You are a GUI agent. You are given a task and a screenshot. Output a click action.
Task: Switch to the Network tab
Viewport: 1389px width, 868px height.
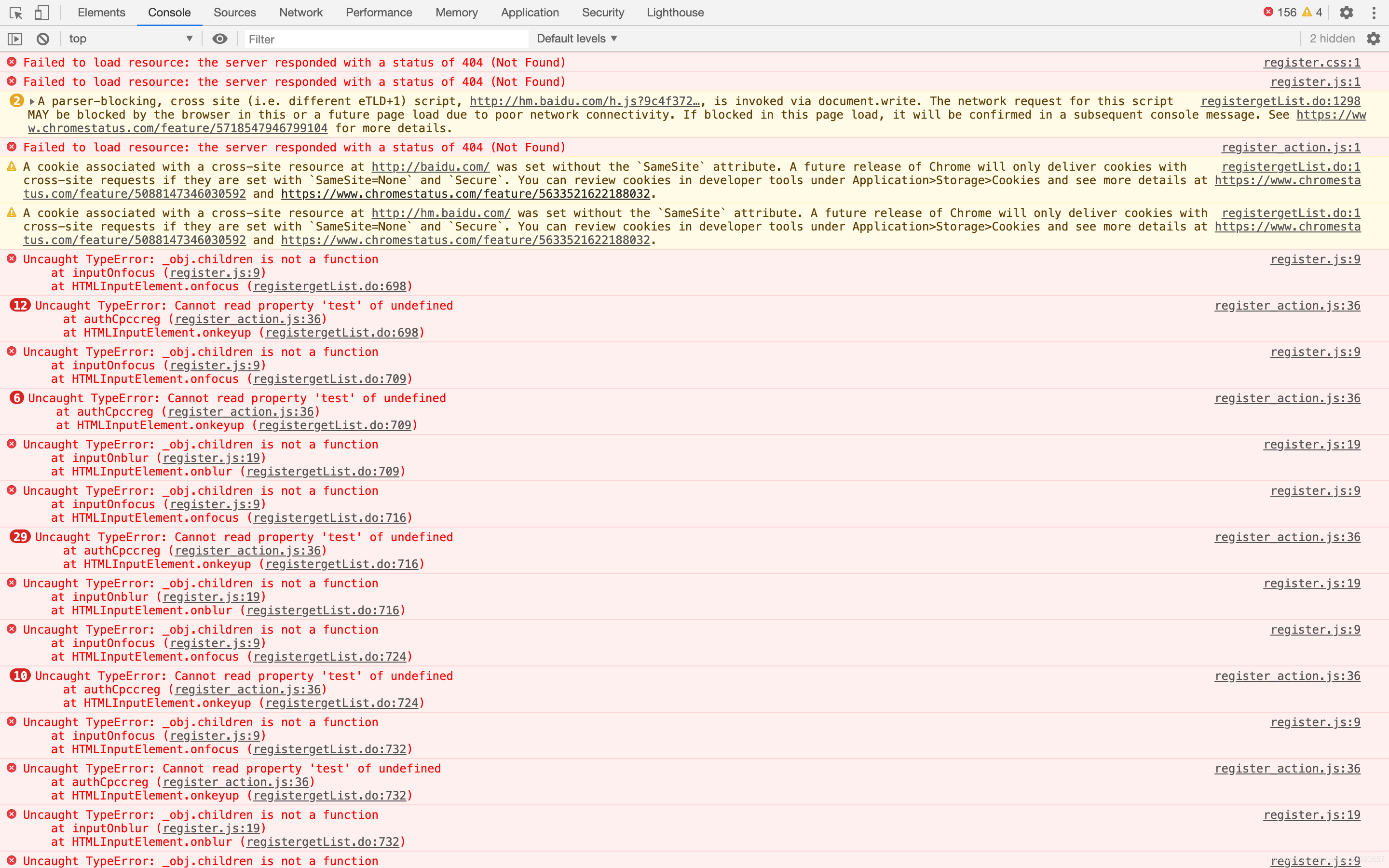(301, 13)
